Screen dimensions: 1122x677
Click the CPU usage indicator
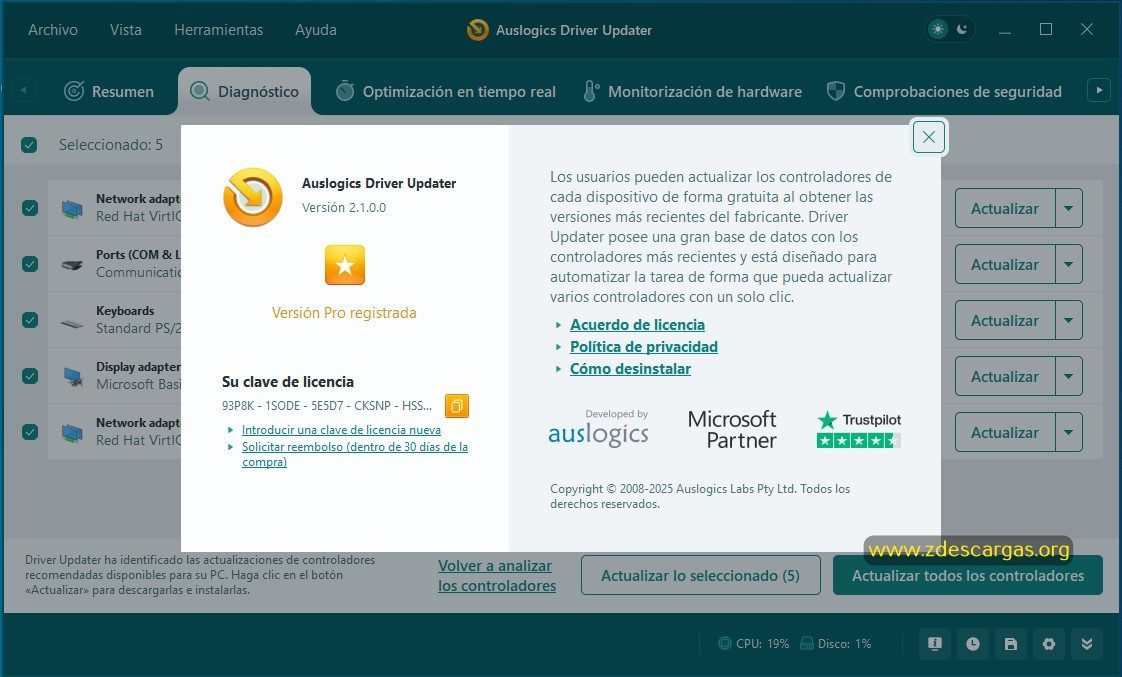pyautogui.click(x=753, y=643)
